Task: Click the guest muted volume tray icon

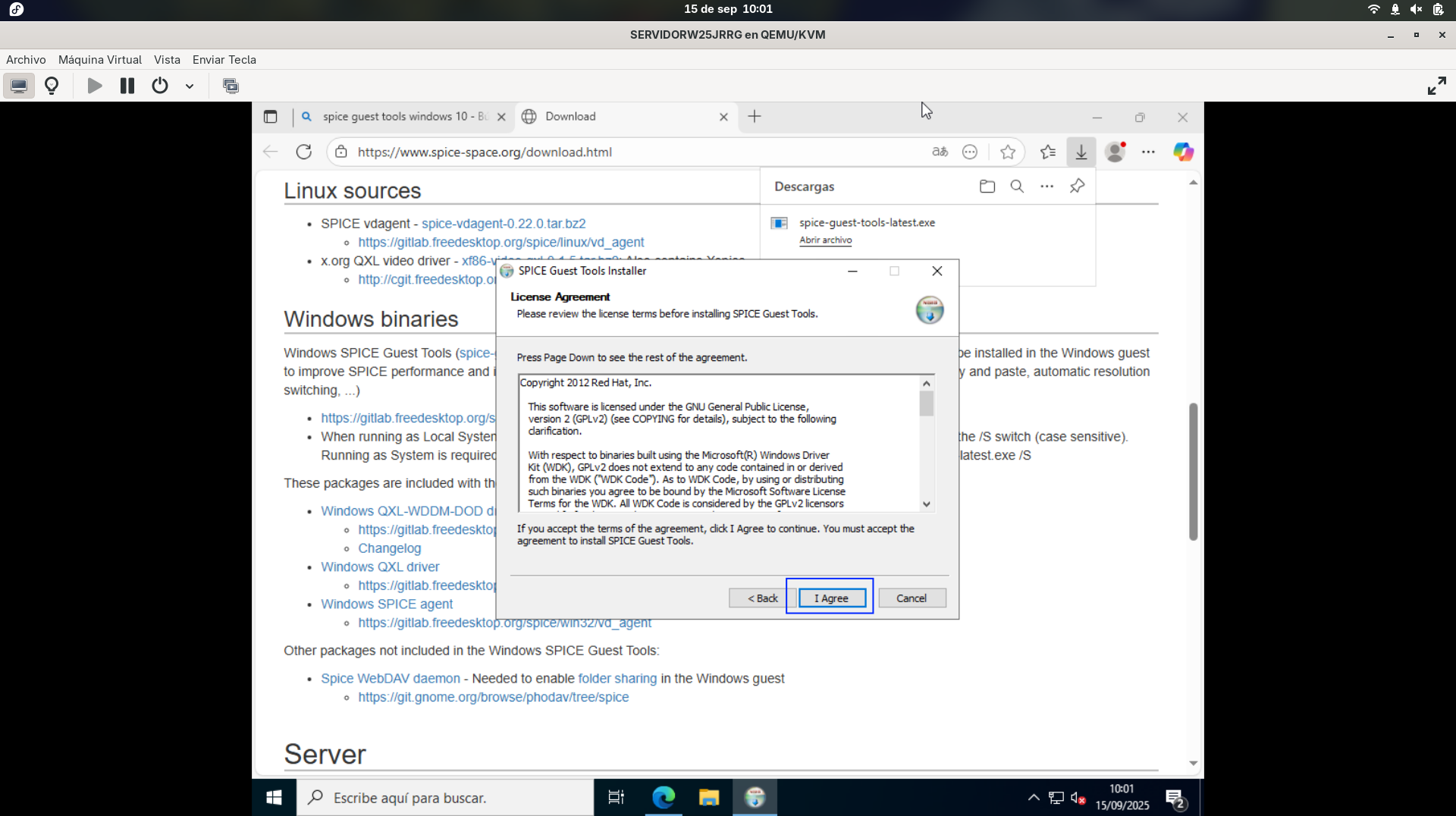Action: (x=1078, y=798)
